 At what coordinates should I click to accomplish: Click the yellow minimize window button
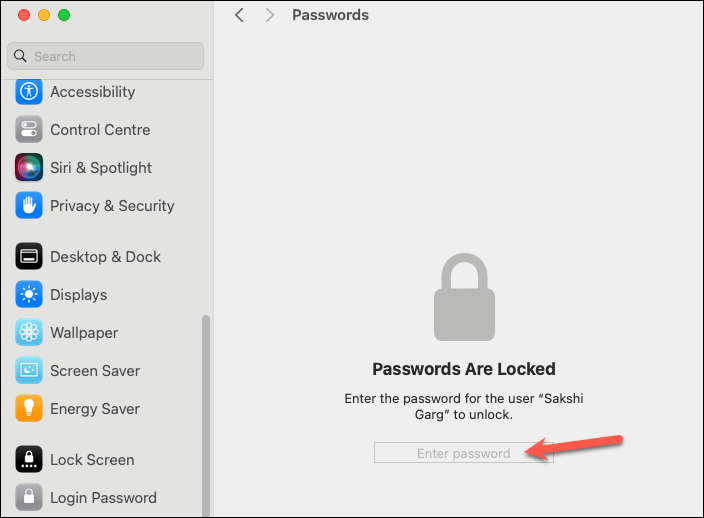(x=44, y=15)
